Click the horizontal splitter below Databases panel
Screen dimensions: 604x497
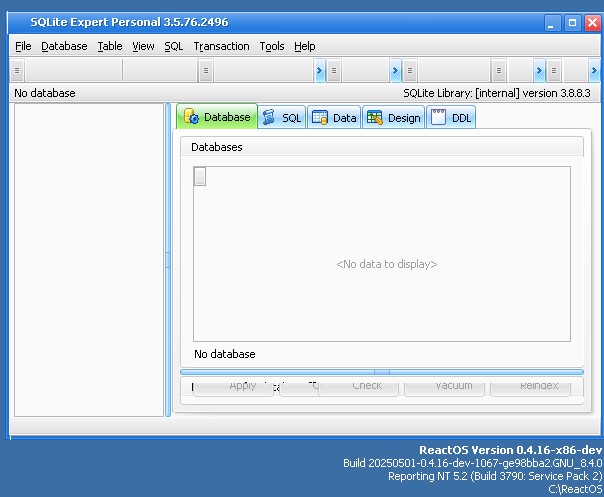click(x=382, y=372)
